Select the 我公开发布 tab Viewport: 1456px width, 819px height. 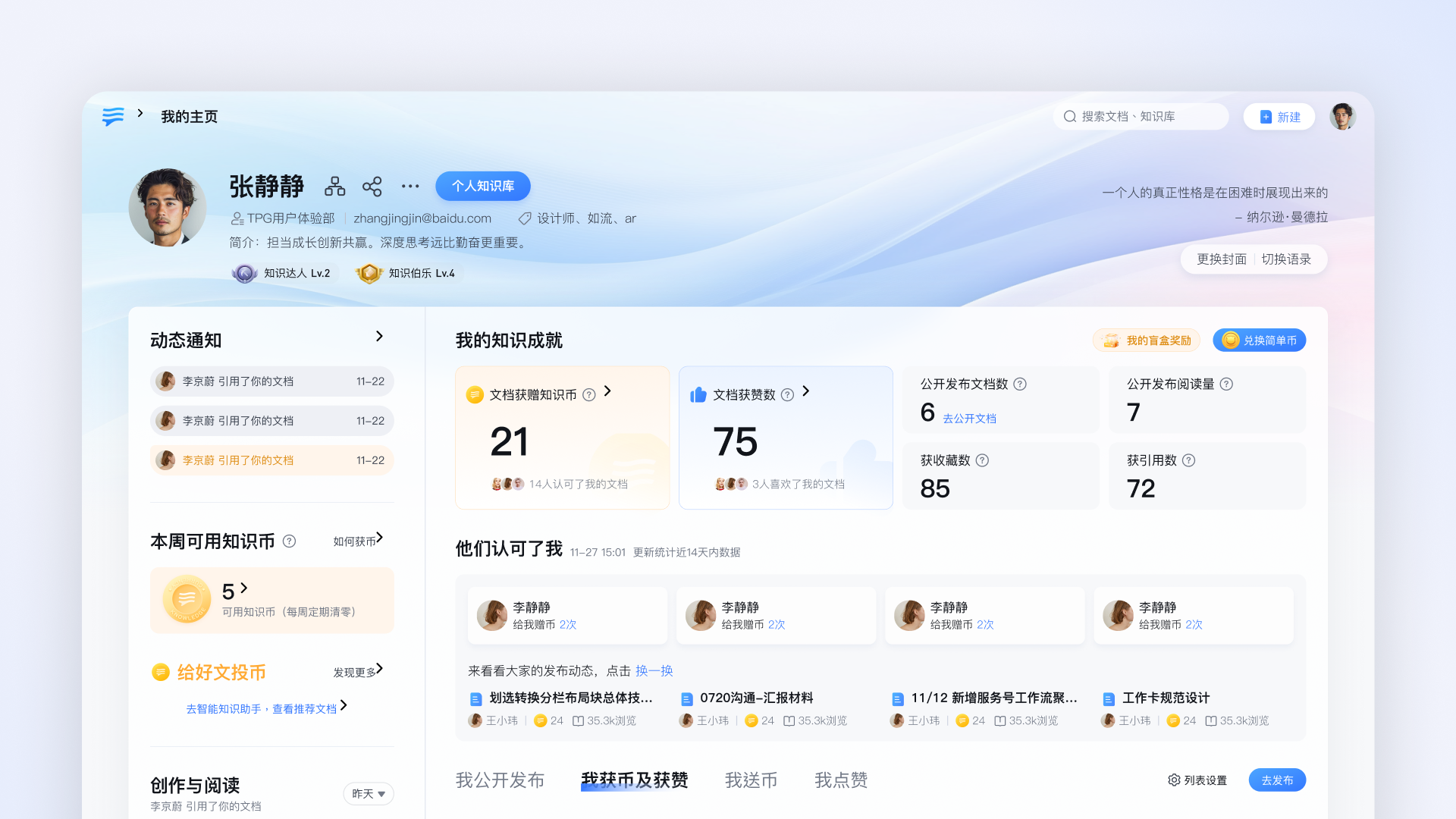coord(500,780)
